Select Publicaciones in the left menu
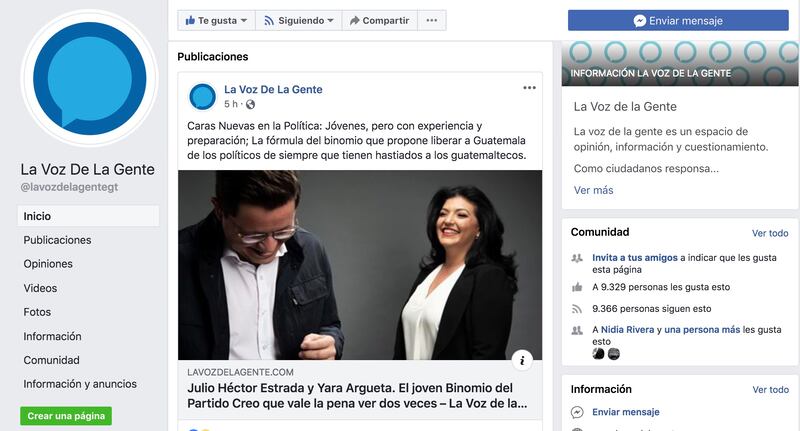800x431 pixels. tap(57, 240)
